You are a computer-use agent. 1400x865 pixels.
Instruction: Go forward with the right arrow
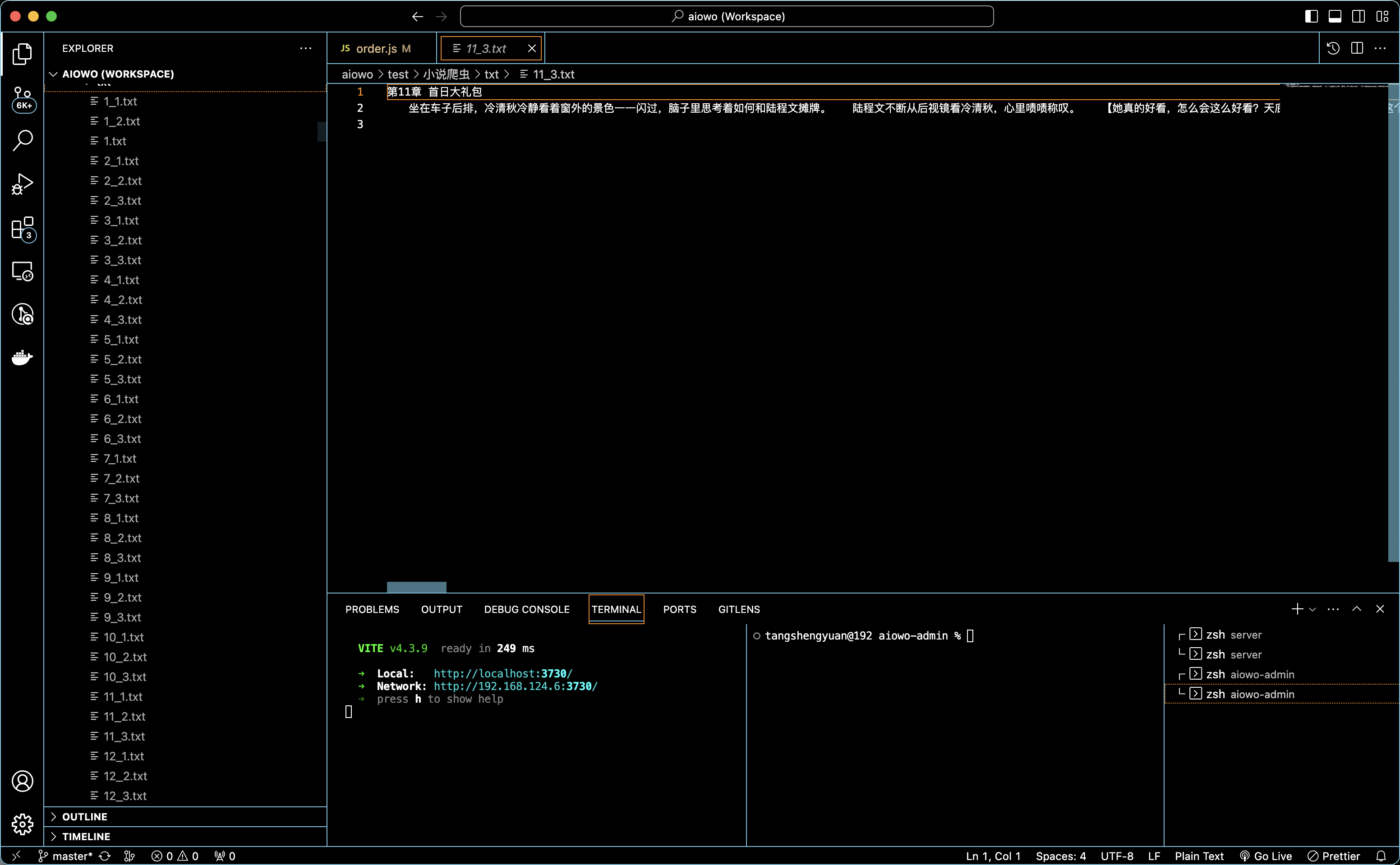[441, 17]
